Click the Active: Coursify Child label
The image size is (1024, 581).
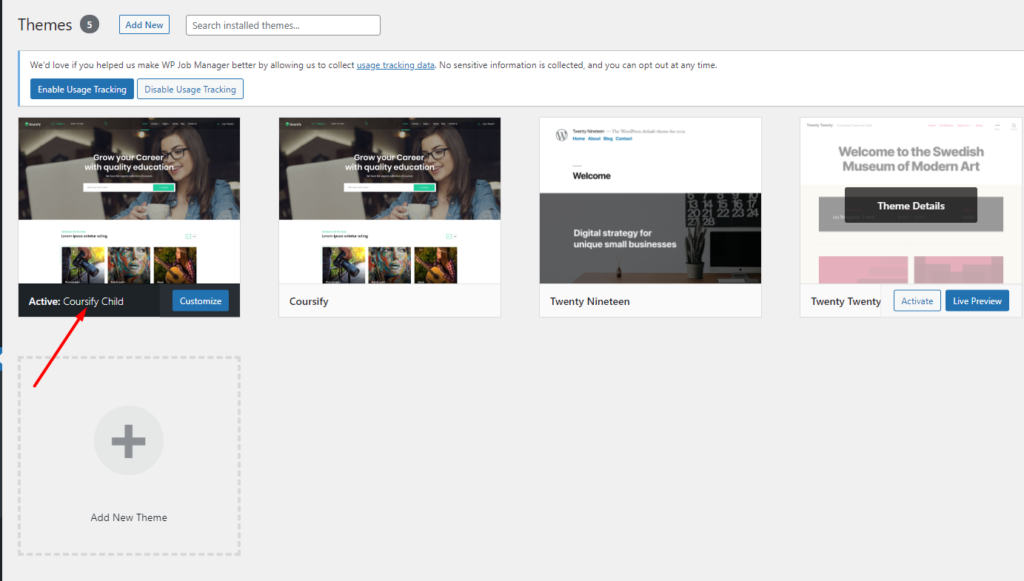[x=76, y=302]
